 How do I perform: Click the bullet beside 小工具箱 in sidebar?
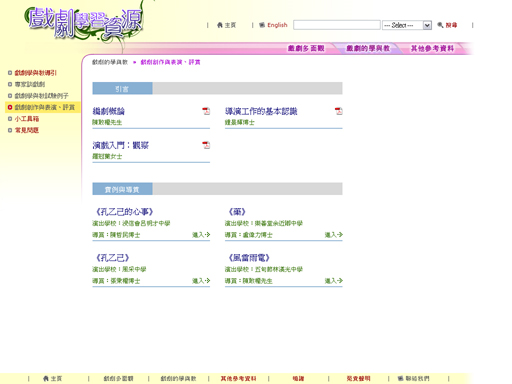click(x=10, y=119)
